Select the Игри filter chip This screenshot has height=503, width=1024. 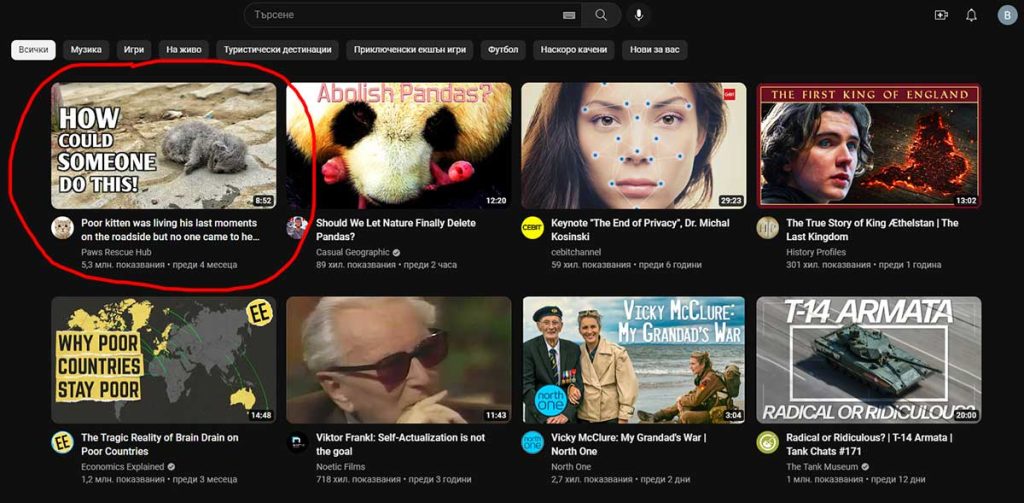(134, 49)
